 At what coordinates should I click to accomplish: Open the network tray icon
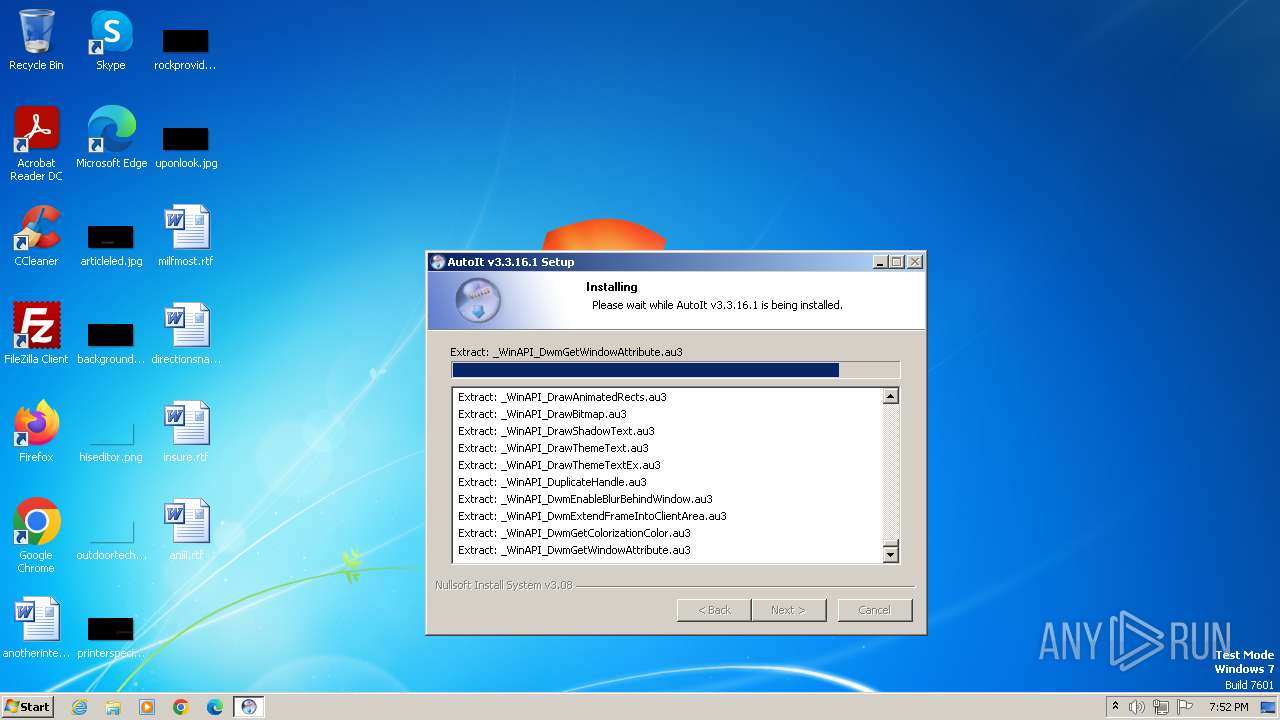(1161, 707)
